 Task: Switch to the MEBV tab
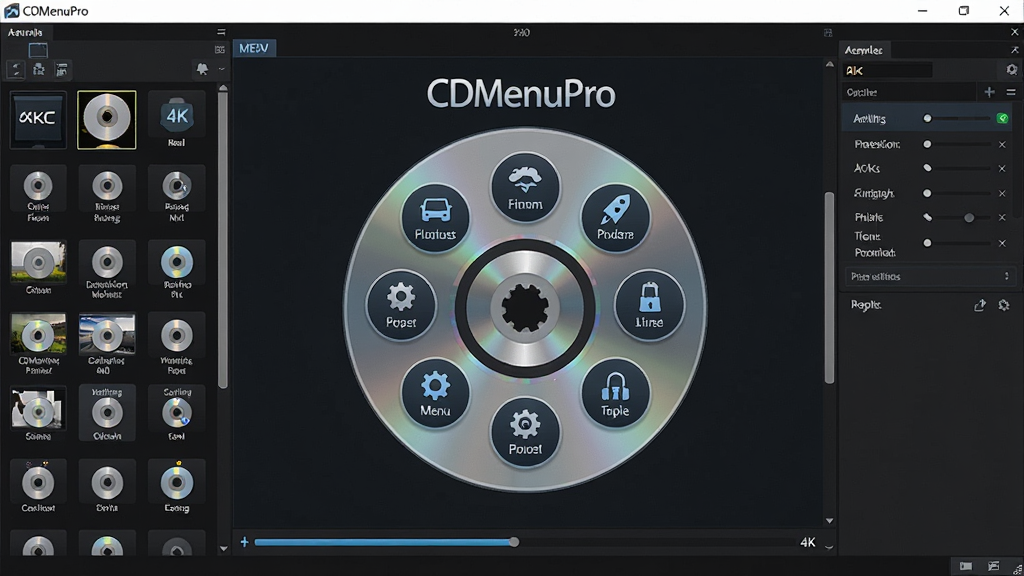pyautogui.click(x=254, y=48)
